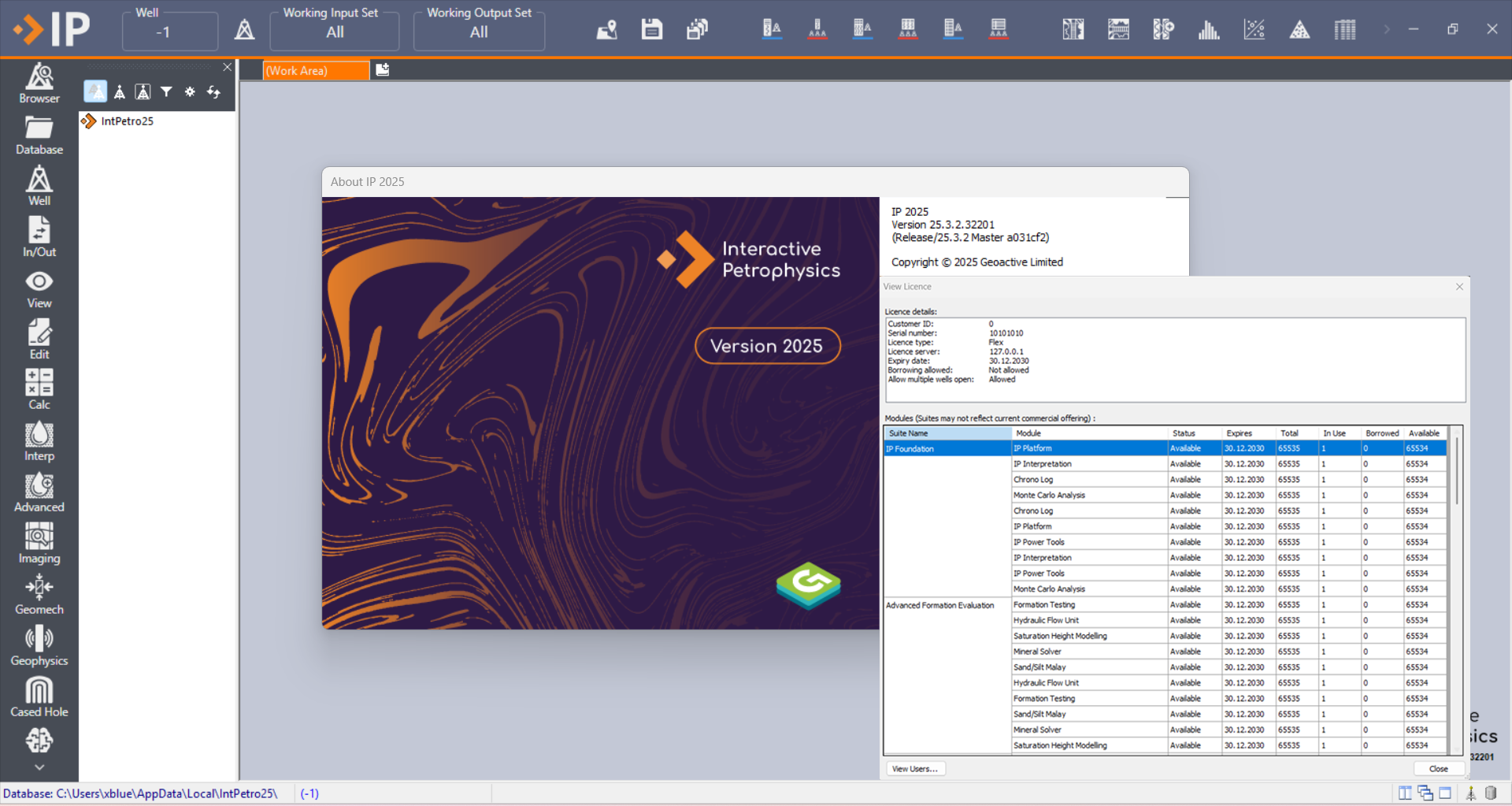Click the tile windows status bar icon
1512x806 pixels.
pos(1405,793)
